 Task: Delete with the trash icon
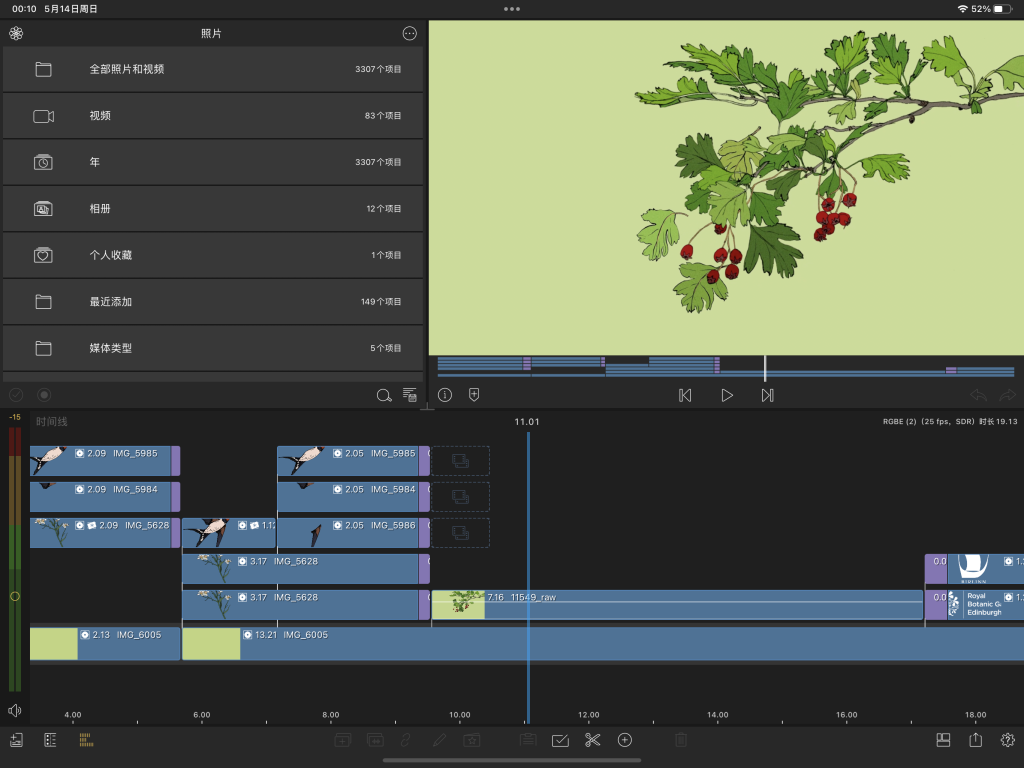(680, 740)
